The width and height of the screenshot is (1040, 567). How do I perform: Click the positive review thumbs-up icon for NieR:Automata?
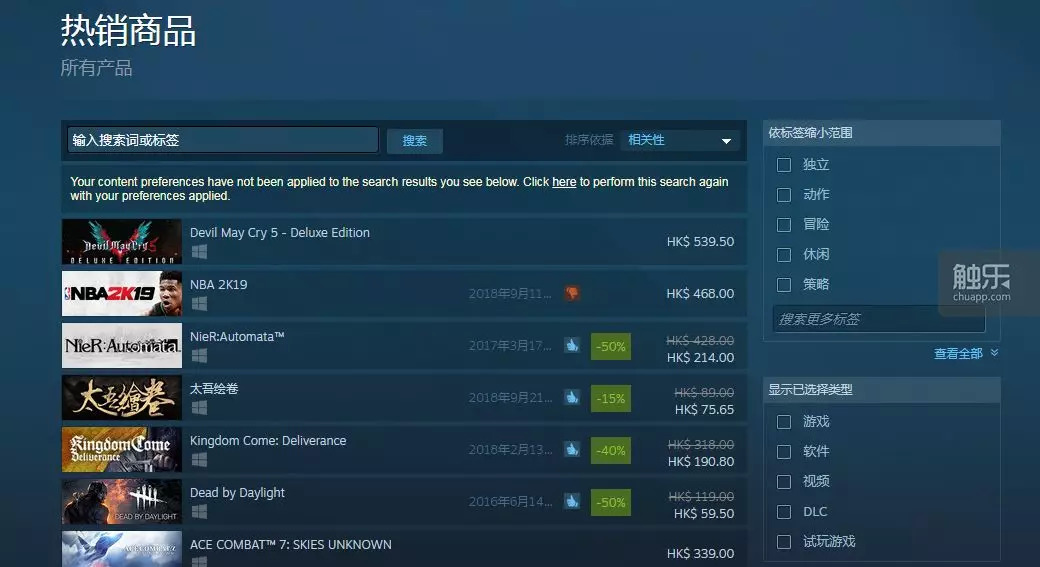coord(572,345)
